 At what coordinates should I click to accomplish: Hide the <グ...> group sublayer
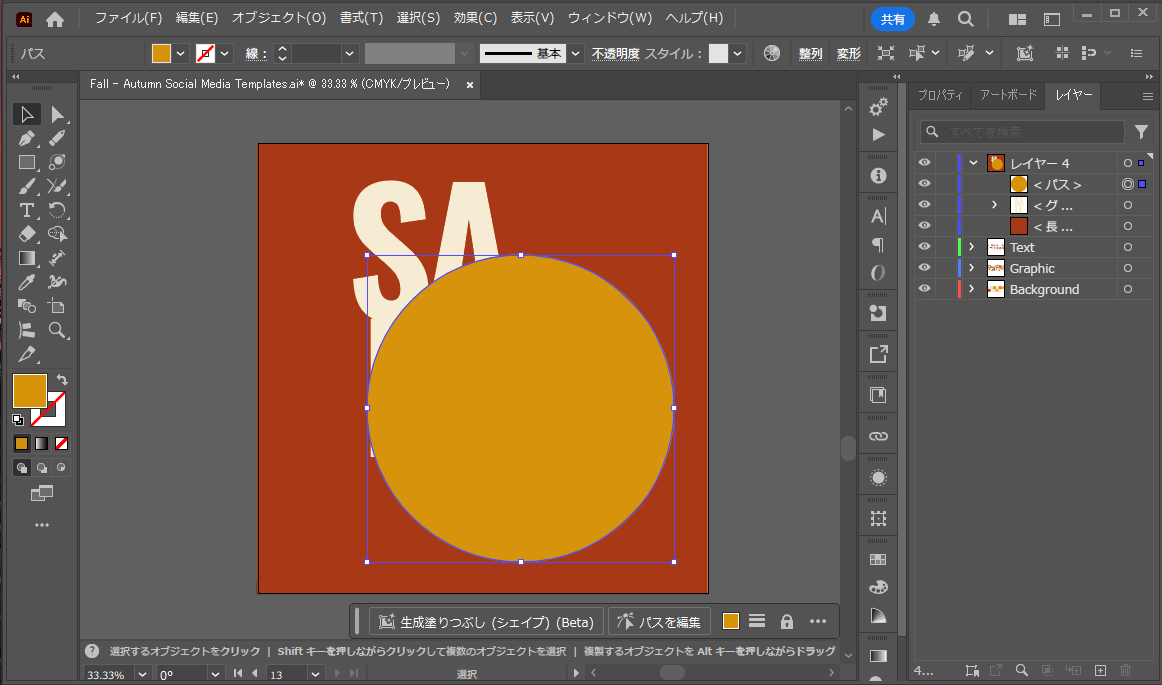pyautogui.click(x=924, y=205)
